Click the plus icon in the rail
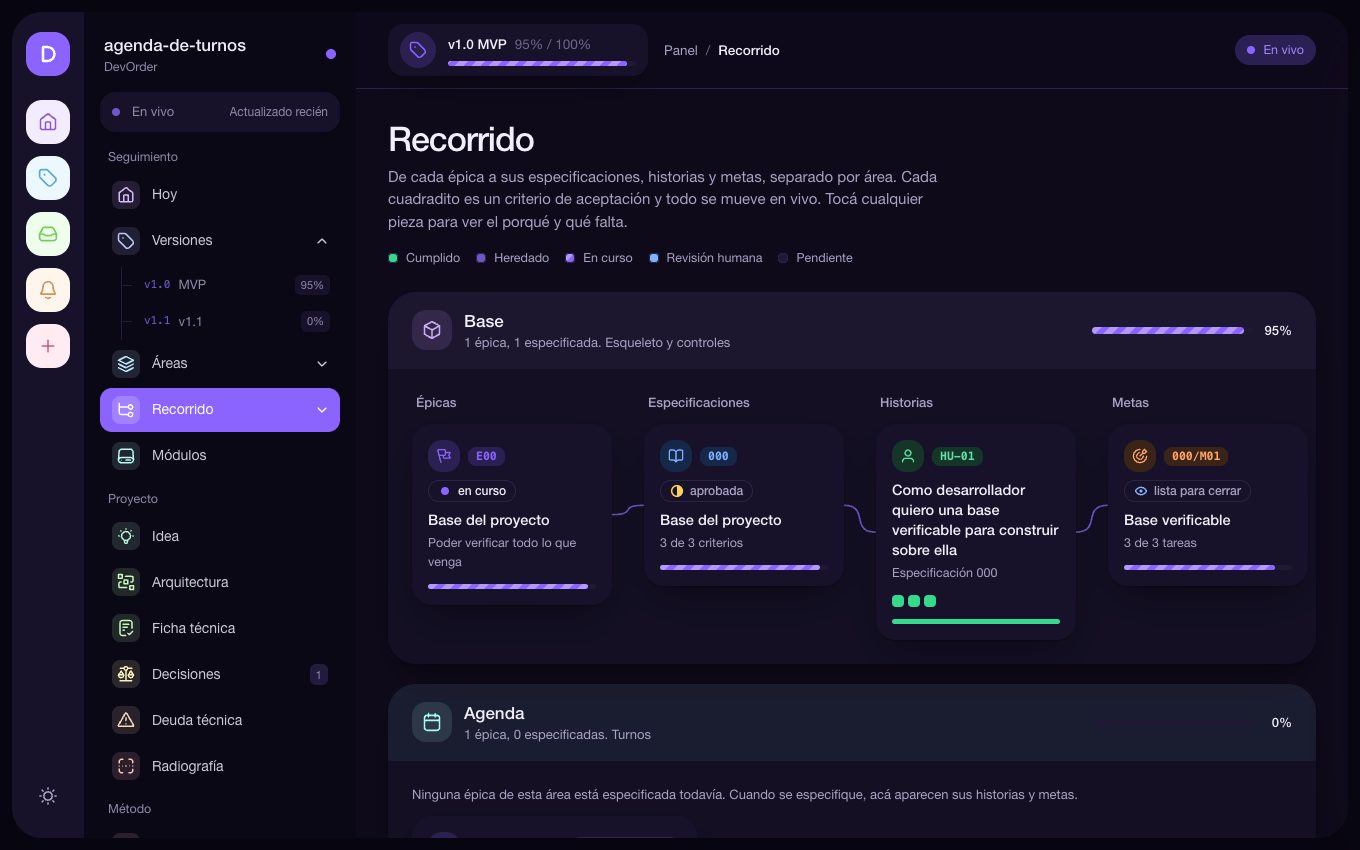1360x850 pixels. pos(48,346)
